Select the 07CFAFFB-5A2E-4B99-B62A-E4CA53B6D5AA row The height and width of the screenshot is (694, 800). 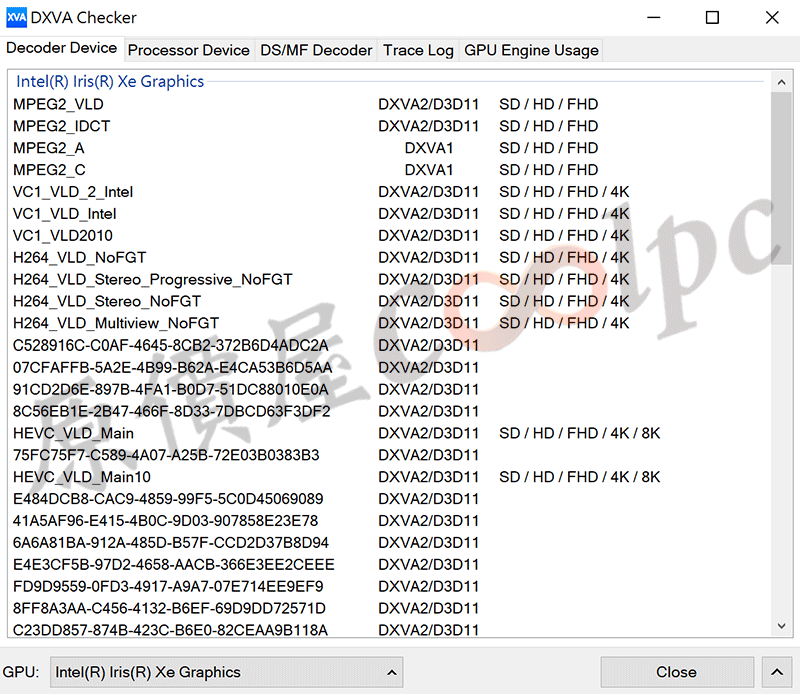[389, 367]
